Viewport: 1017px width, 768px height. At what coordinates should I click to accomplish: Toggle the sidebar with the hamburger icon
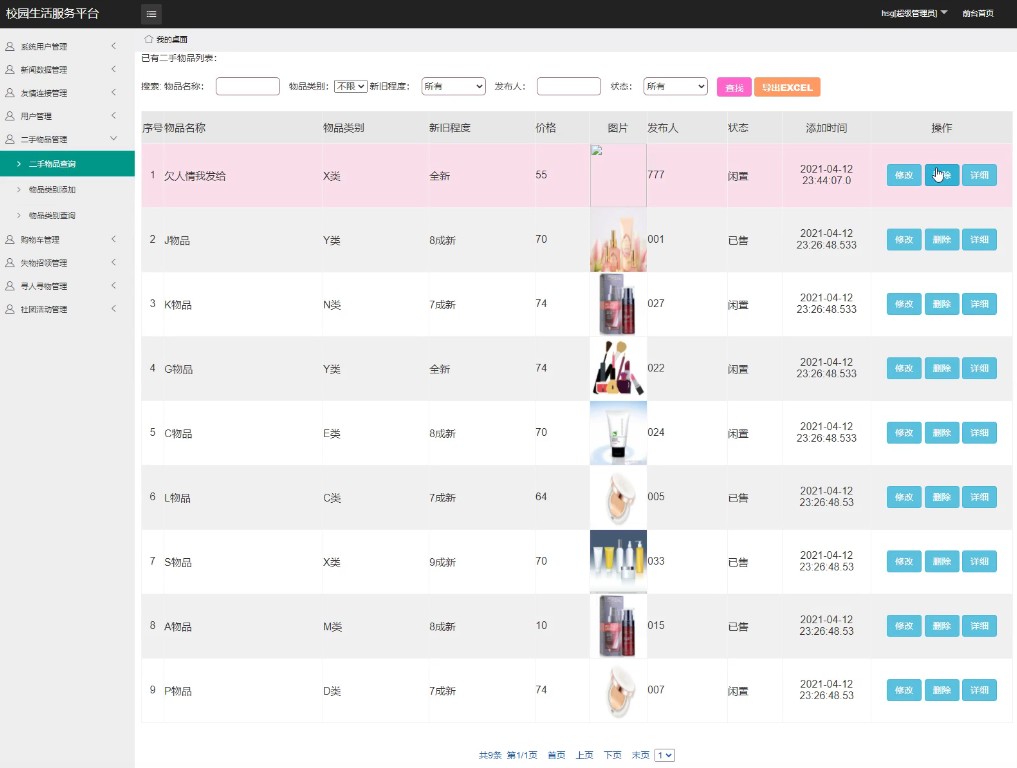tap(151, 14)
